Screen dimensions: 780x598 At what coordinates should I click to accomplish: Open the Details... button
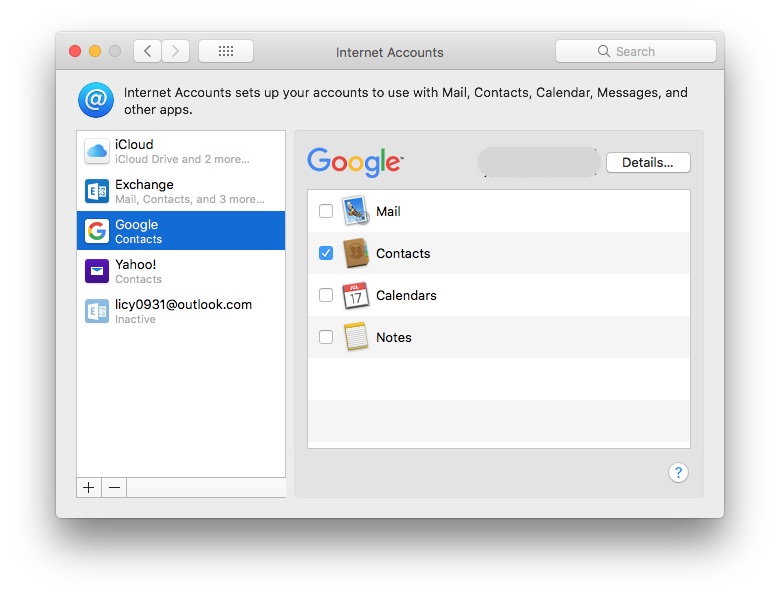click(x=648, y=163)
